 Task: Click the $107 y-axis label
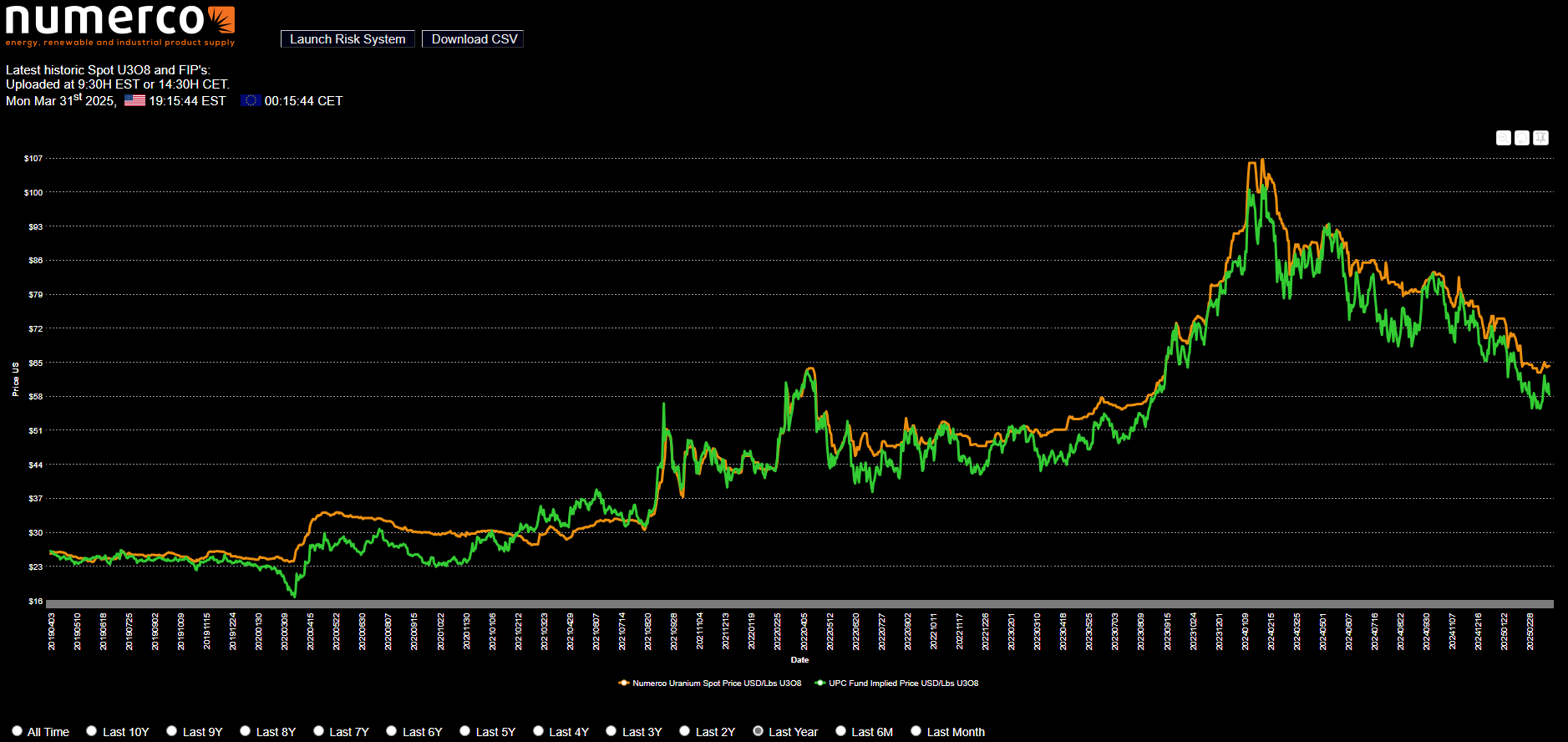tap(33, 158)
